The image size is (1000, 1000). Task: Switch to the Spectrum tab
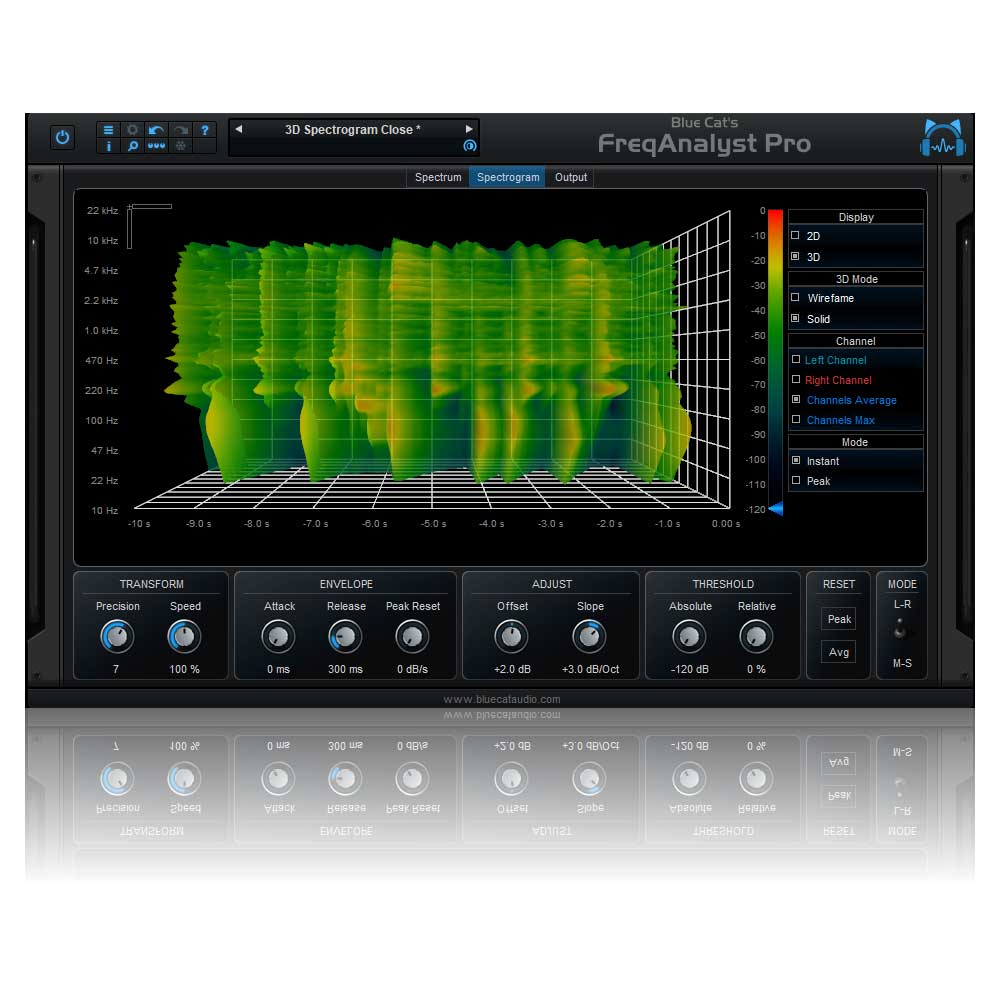[x=438, y=177]
